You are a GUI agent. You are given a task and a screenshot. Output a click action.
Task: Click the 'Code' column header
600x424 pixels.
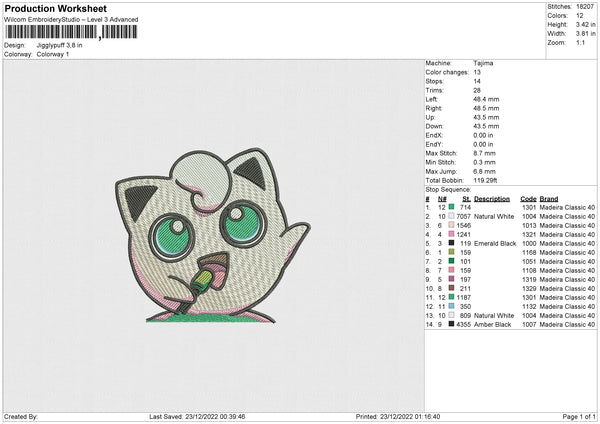pos(528,199)
